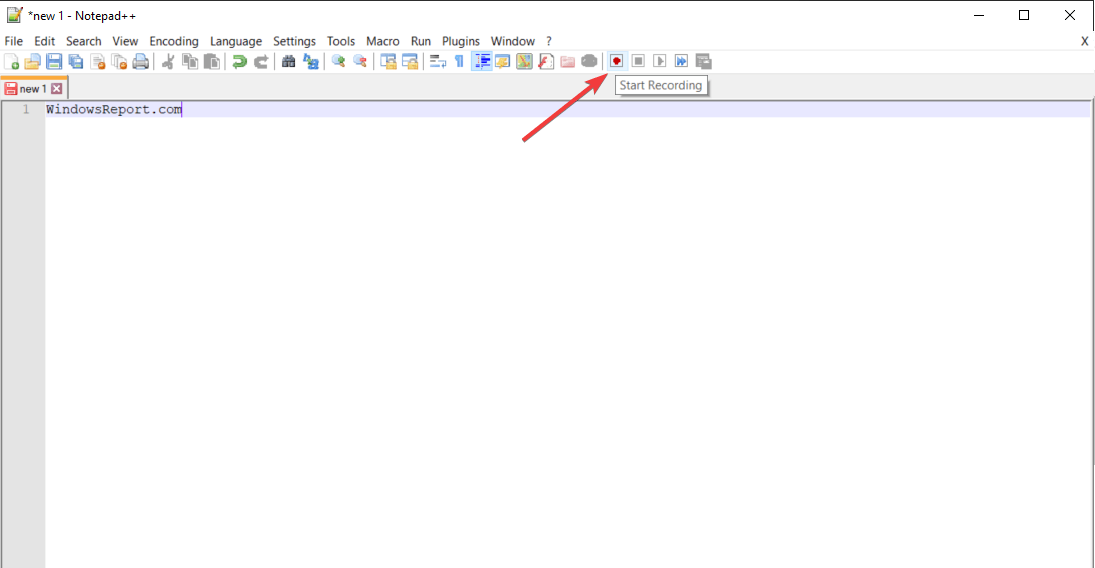Screen dimensions: 1095x568
Task: Paste with the clipboard Paste icon
Action: [x=211, y=61]
